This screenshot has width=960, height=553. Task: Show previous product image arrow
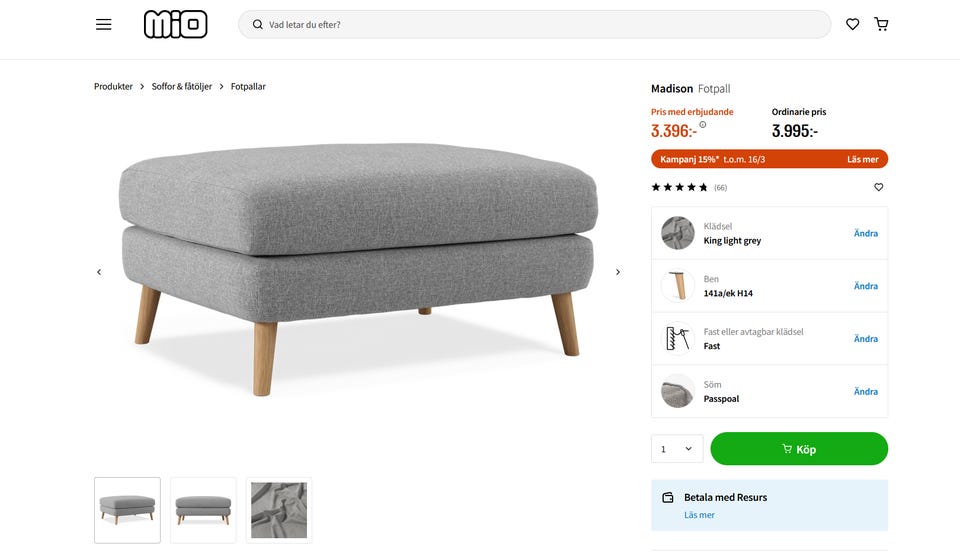[99, 272]
